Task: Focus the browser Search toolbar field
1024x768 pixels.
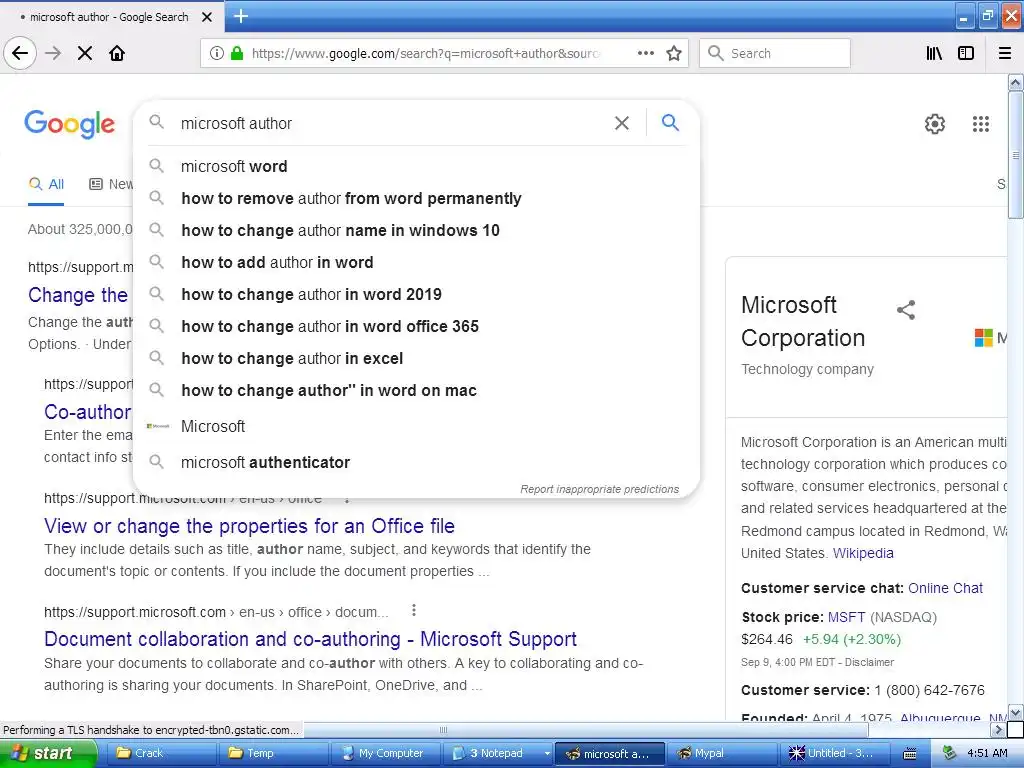Action: click(775, 53)
